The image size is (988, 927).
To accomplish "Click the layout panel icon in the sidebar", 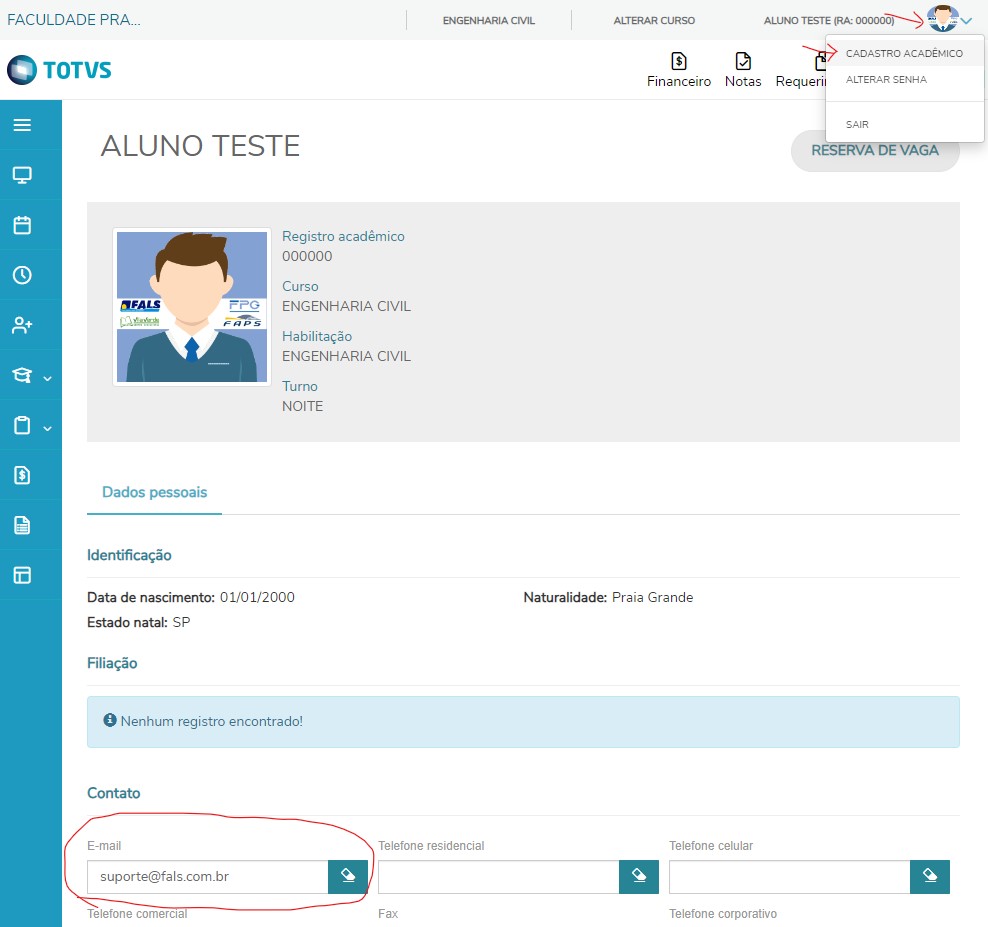I will [x=22, y=575].
